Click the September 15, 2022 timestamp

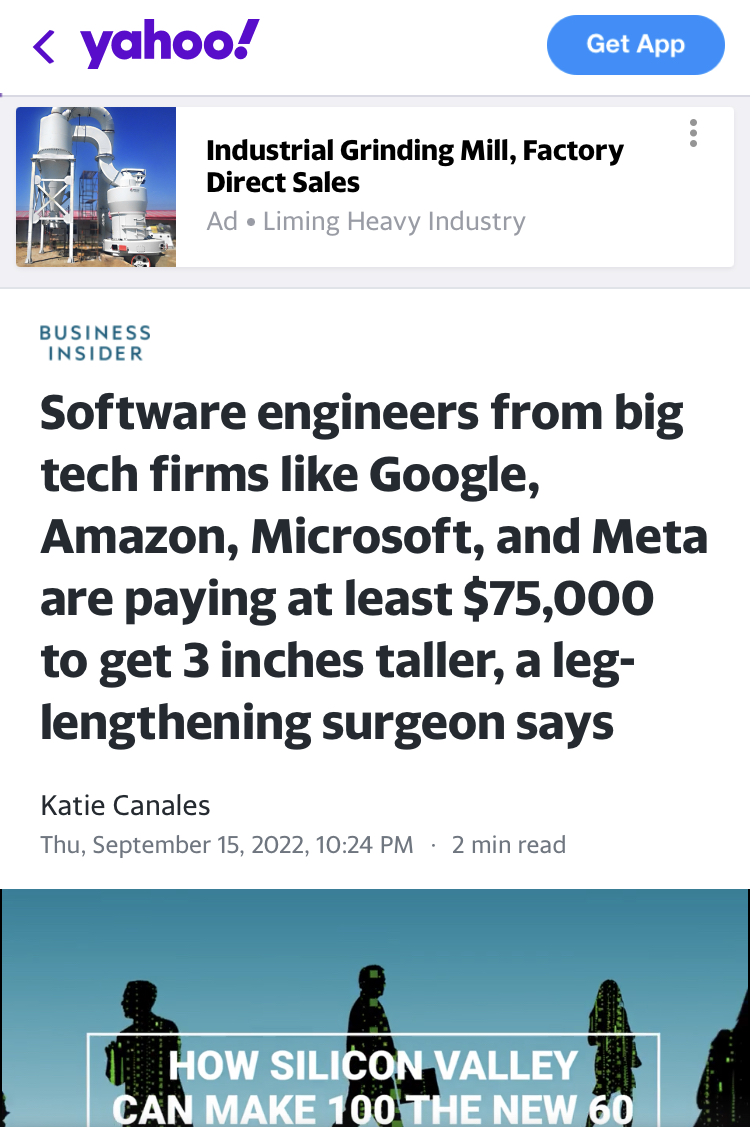(x=227, y=845)
